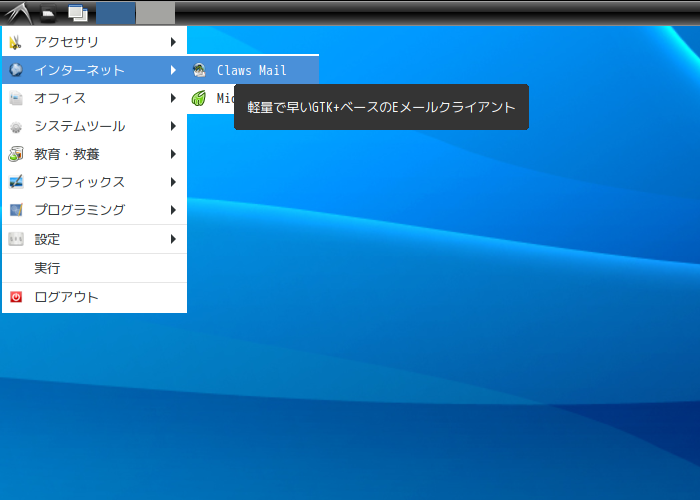Open the オフィス menu category
Image resolution: width=700 pixels, height=500 pixels.
coord(94,98)
